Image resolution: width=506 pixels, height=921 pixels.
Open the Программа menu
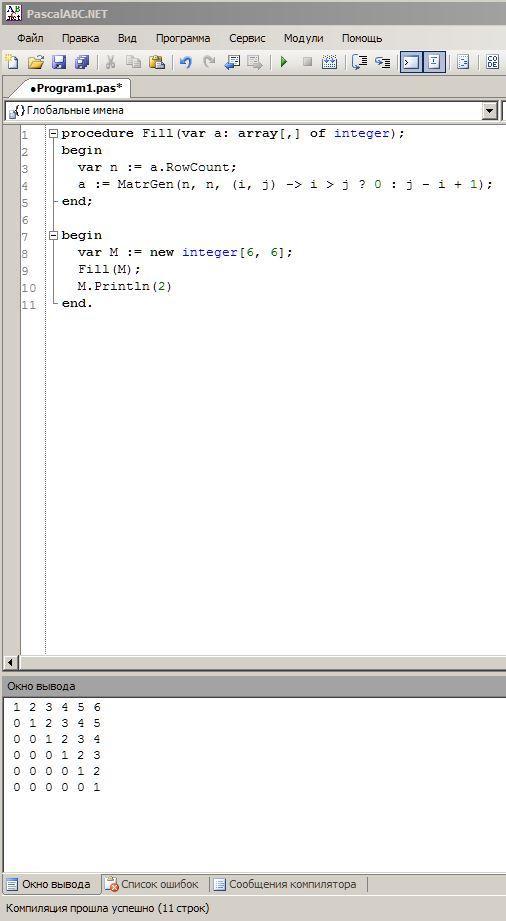pos(183,38)
